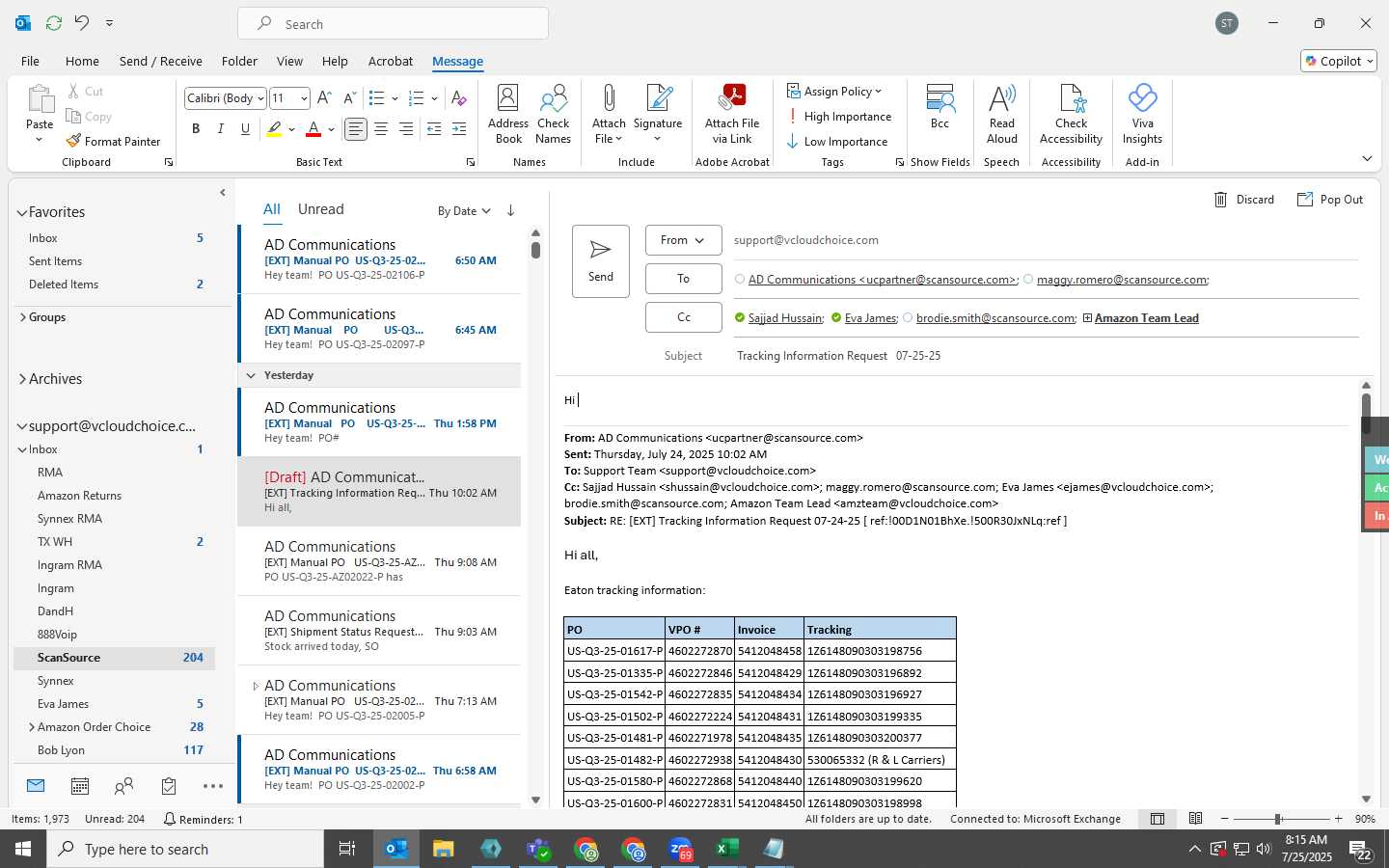Viewport: 1389px width, 868px height.
Task: Click Amazon Team Lead recipient group
Action: (1146, 318)
